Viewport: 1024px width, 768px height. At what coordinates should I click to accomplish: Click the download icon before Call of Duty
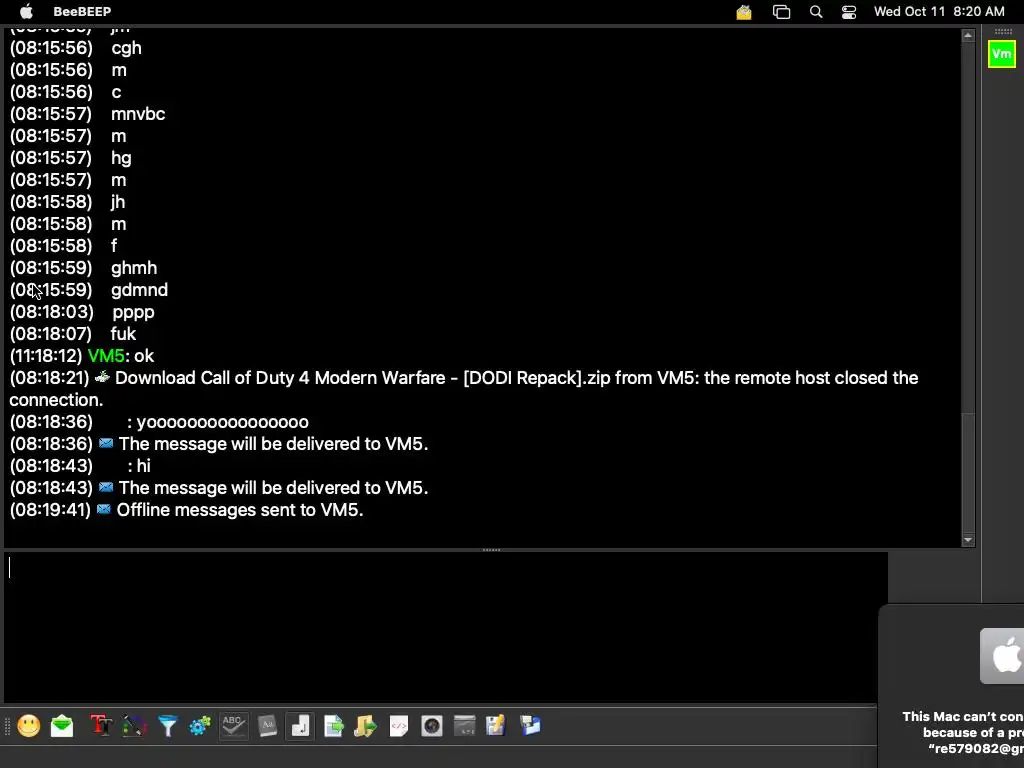(x=102, y=377)
